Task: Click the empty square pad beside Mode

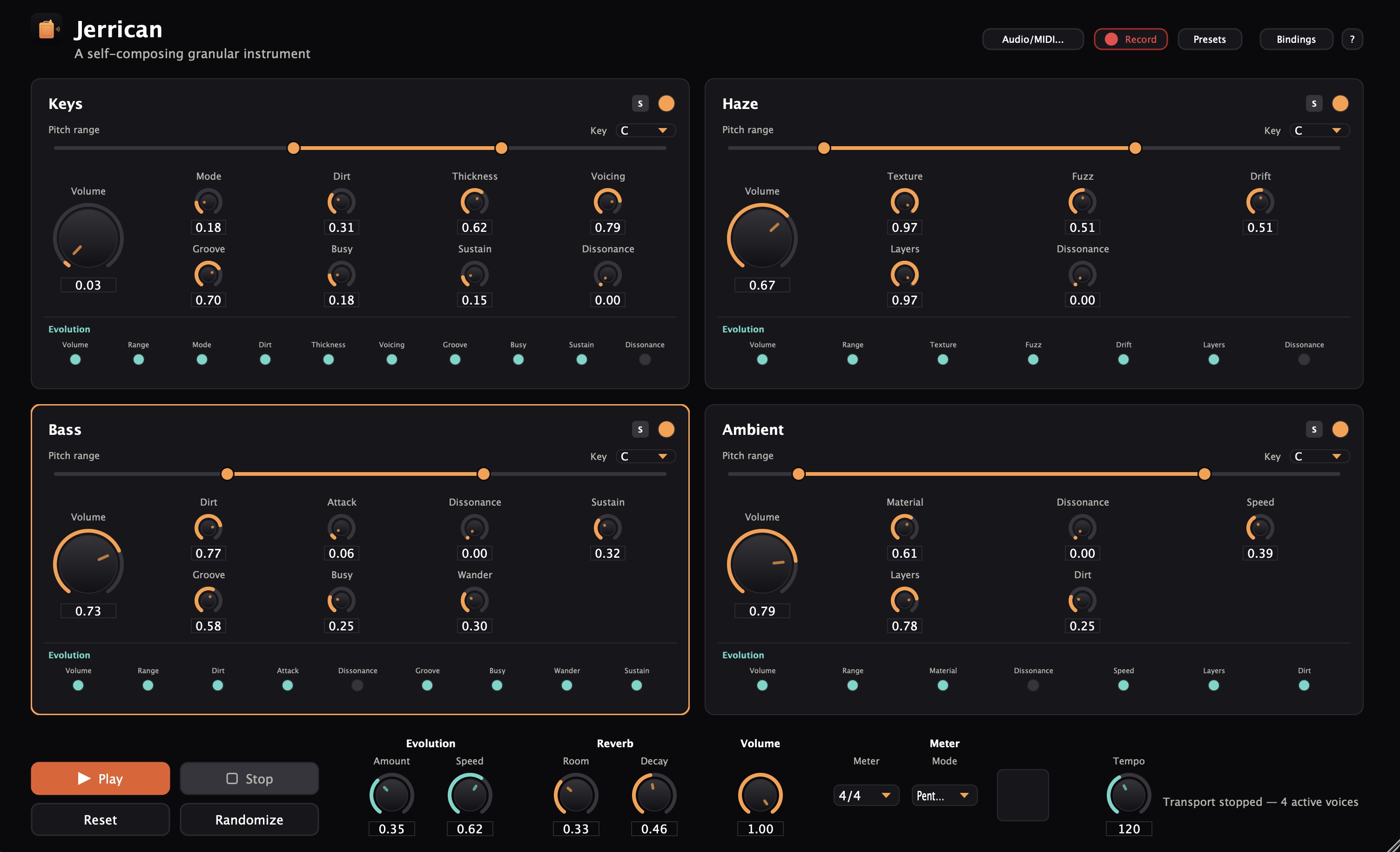Action: point(1022,795)
